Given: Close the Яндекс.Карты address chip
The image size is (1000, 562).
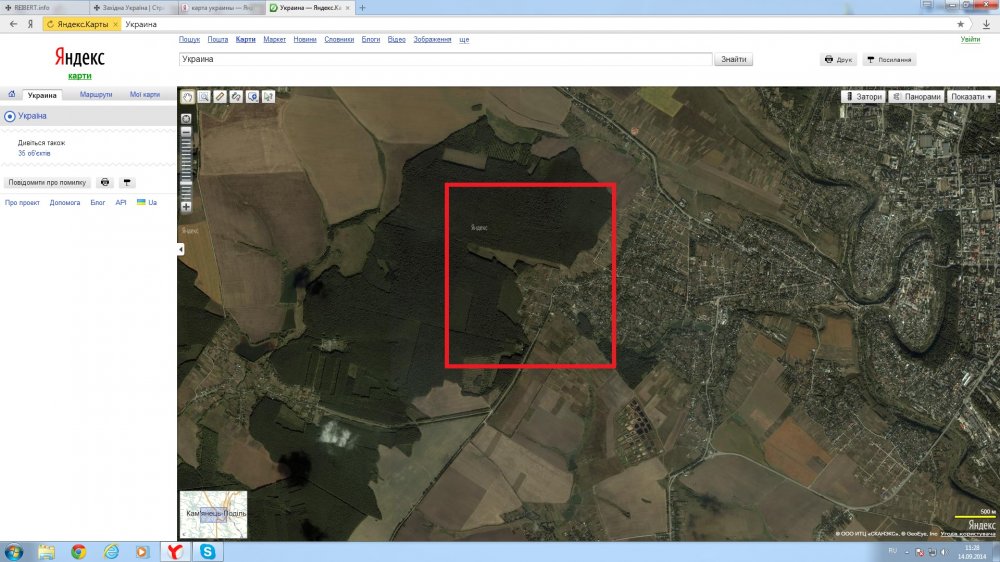Looking at the screenshot, I should [115, 24].
